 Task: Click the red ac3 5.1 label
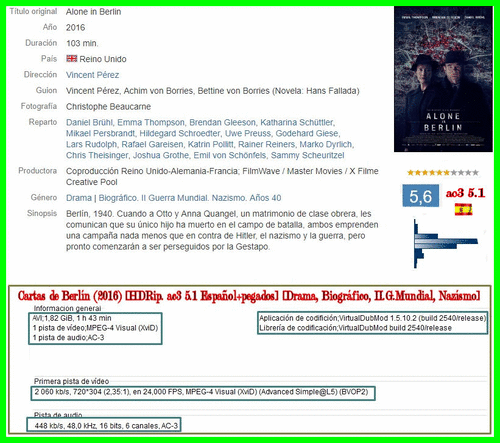[x=465, y=193]
